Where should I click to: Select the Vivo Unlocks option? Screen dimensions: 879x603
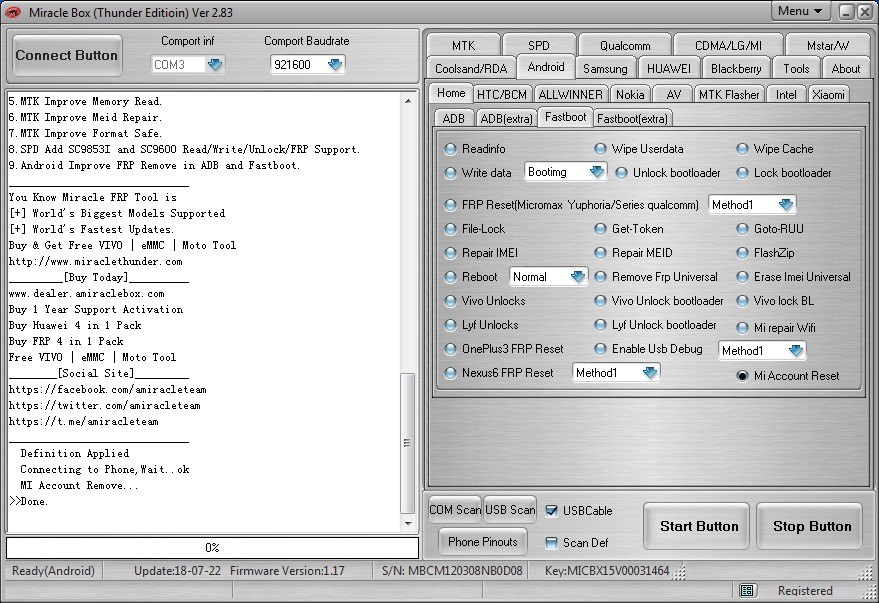450,301
